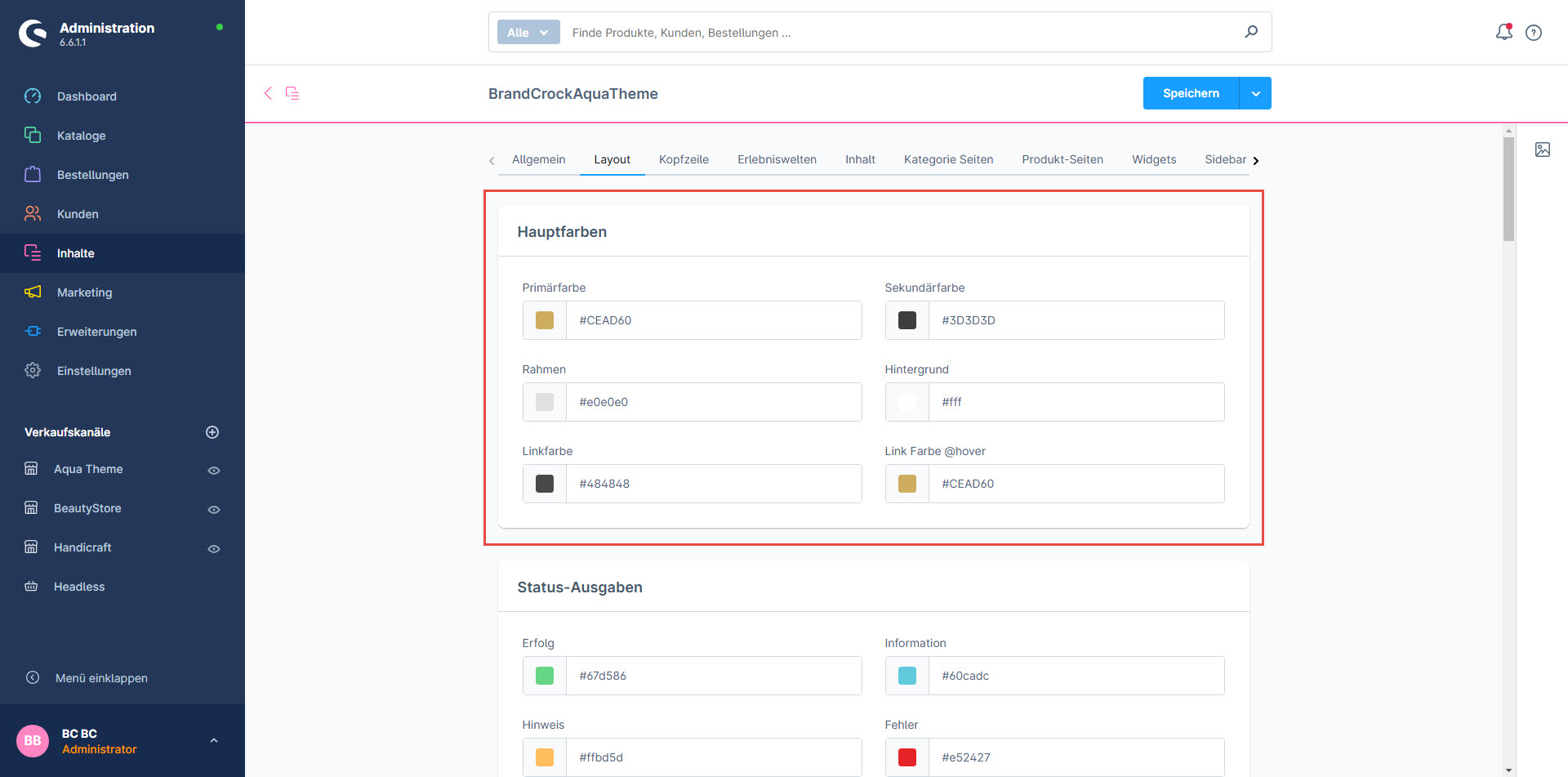Viewport: 1568px width, 777px height.
Task: Switch to the Produkt-Seiten tab
Action: [1062, 159]
